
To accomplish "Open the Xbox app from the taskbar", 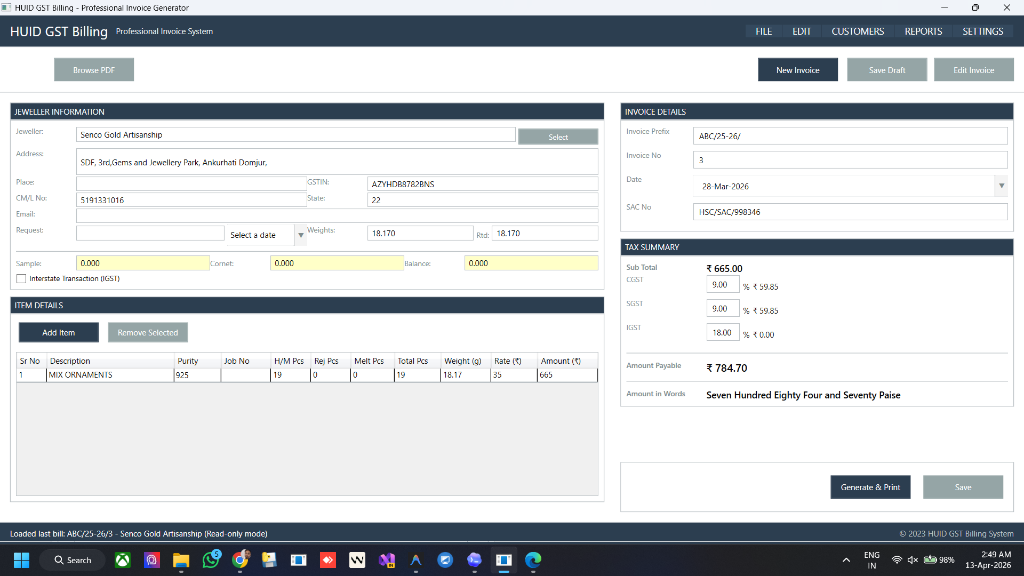I will pos(122,560).
